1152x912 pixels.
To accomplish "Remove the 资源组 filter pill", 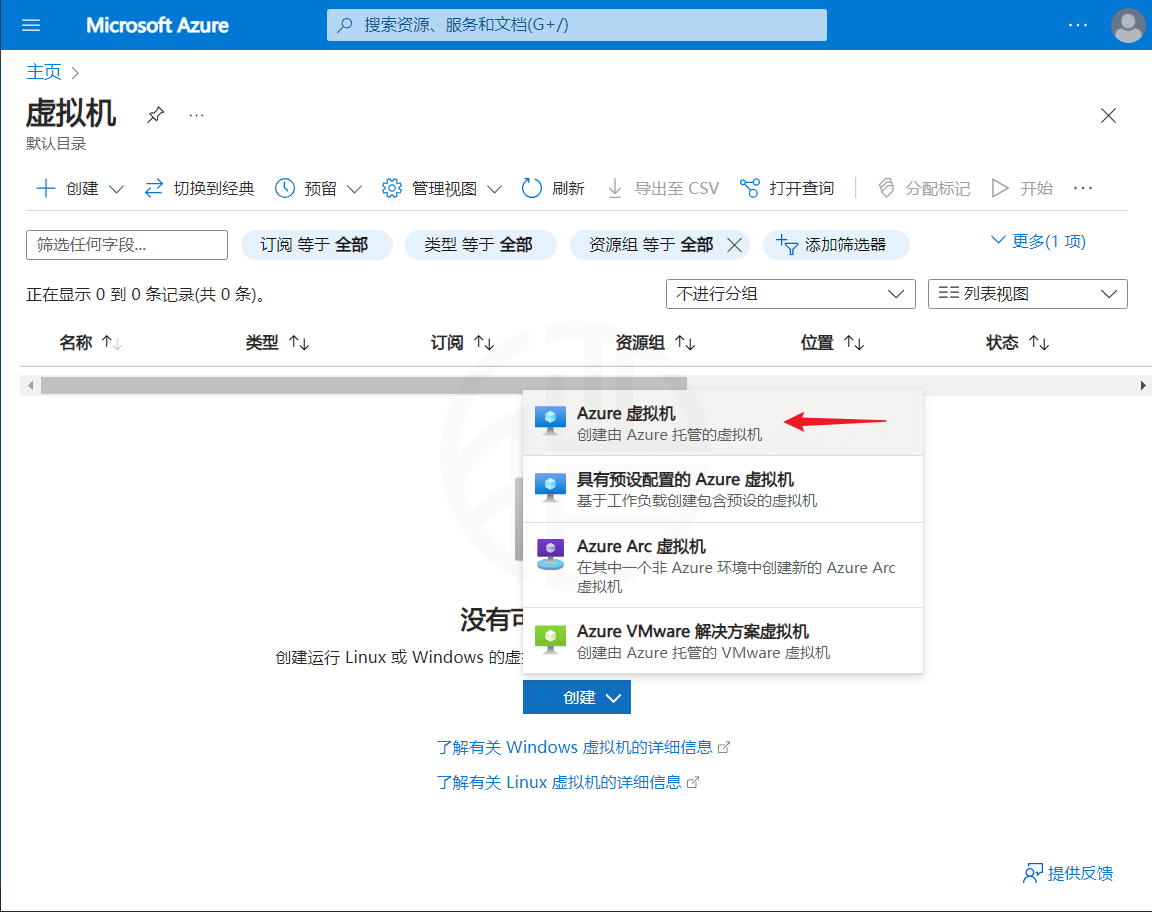I will tap(734, 245).
